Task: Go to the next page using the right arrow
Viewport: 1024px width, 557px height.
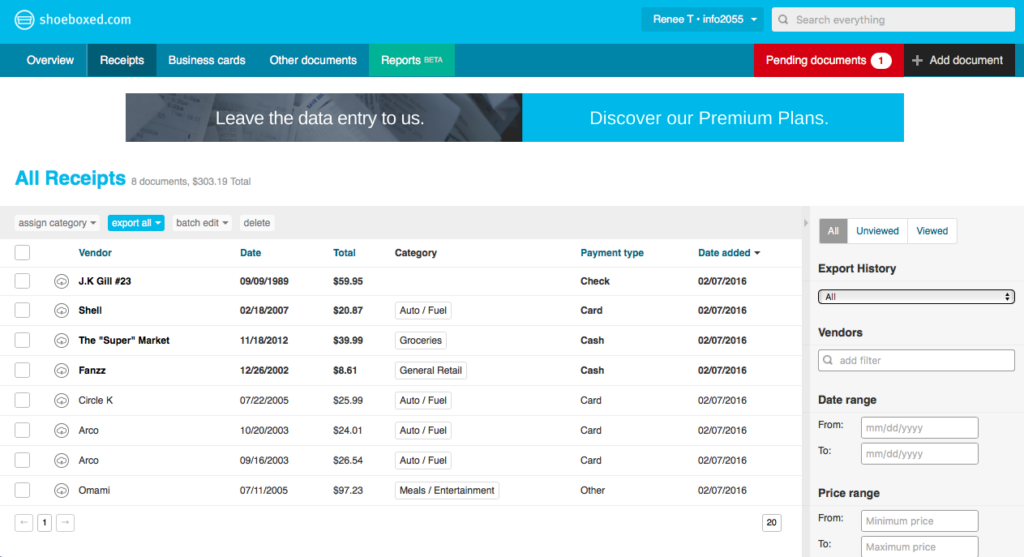Action: pos(65,522)
